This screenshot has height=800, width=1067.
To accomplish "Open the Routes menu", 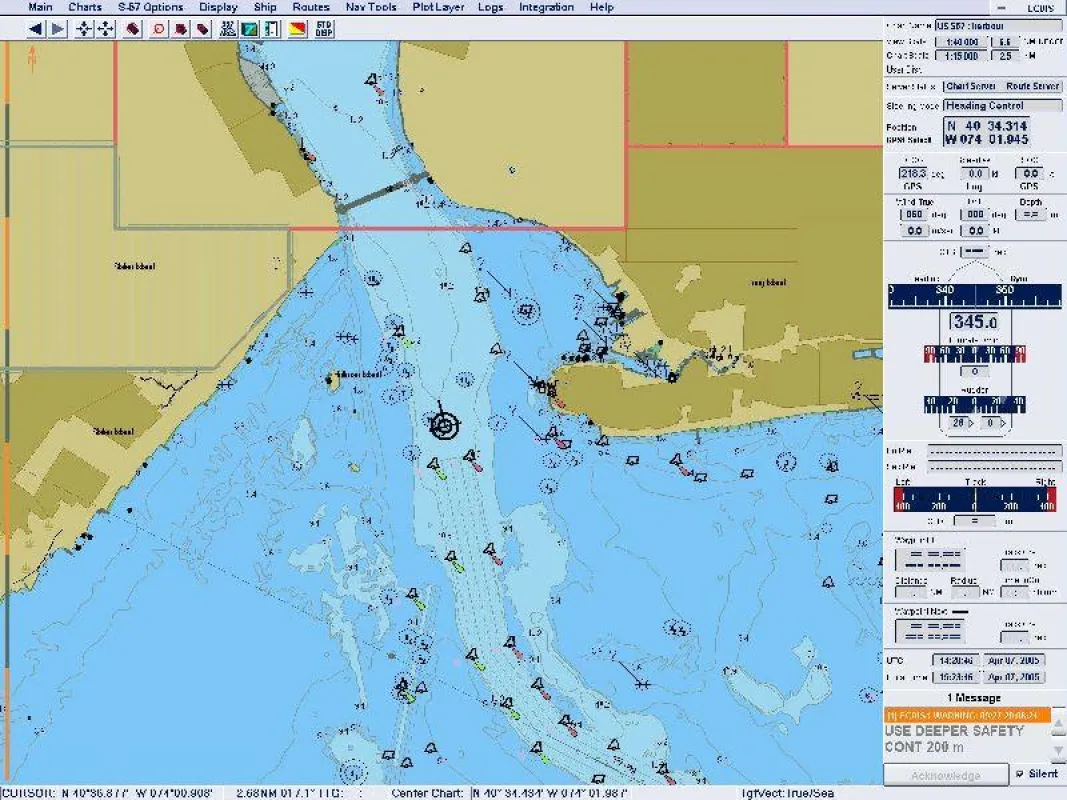I will click(x=311, y=7).
